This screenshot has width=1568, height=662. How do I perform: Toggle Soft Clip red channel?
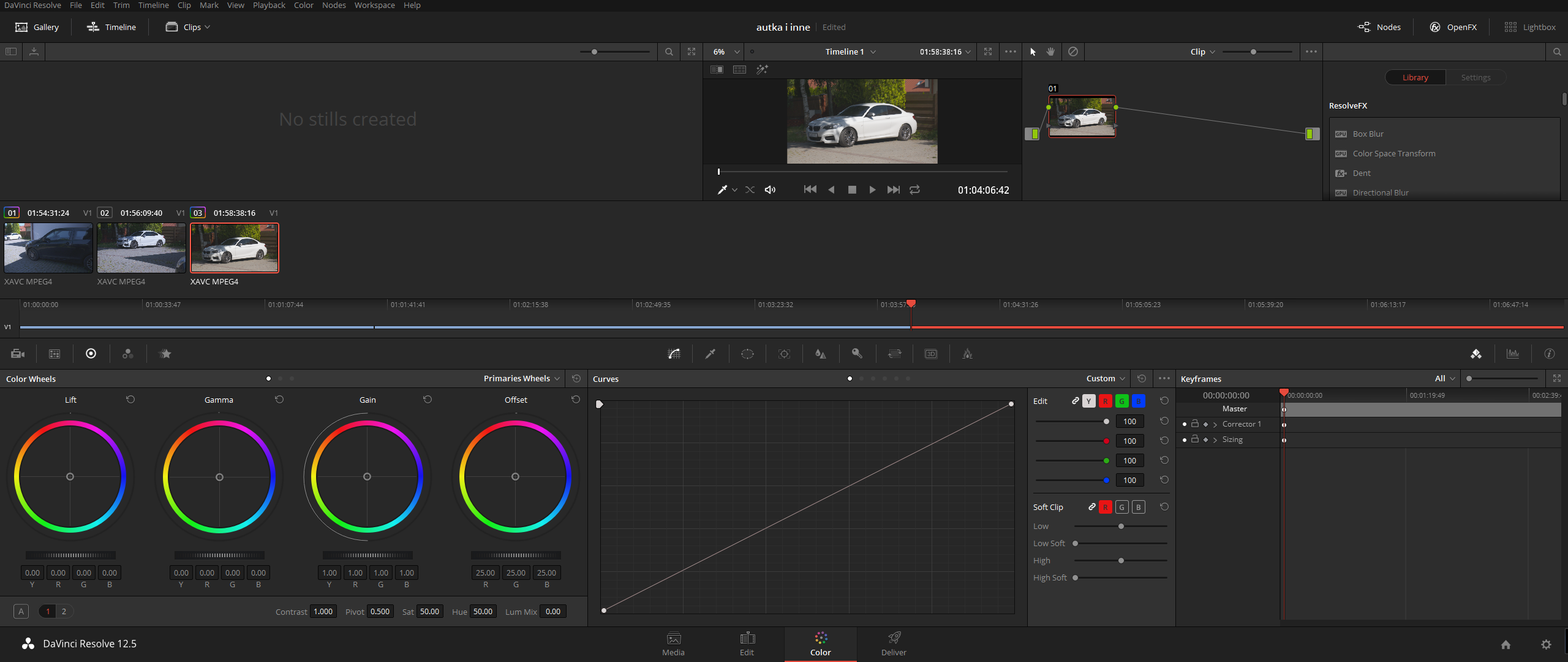[1105, 507]
